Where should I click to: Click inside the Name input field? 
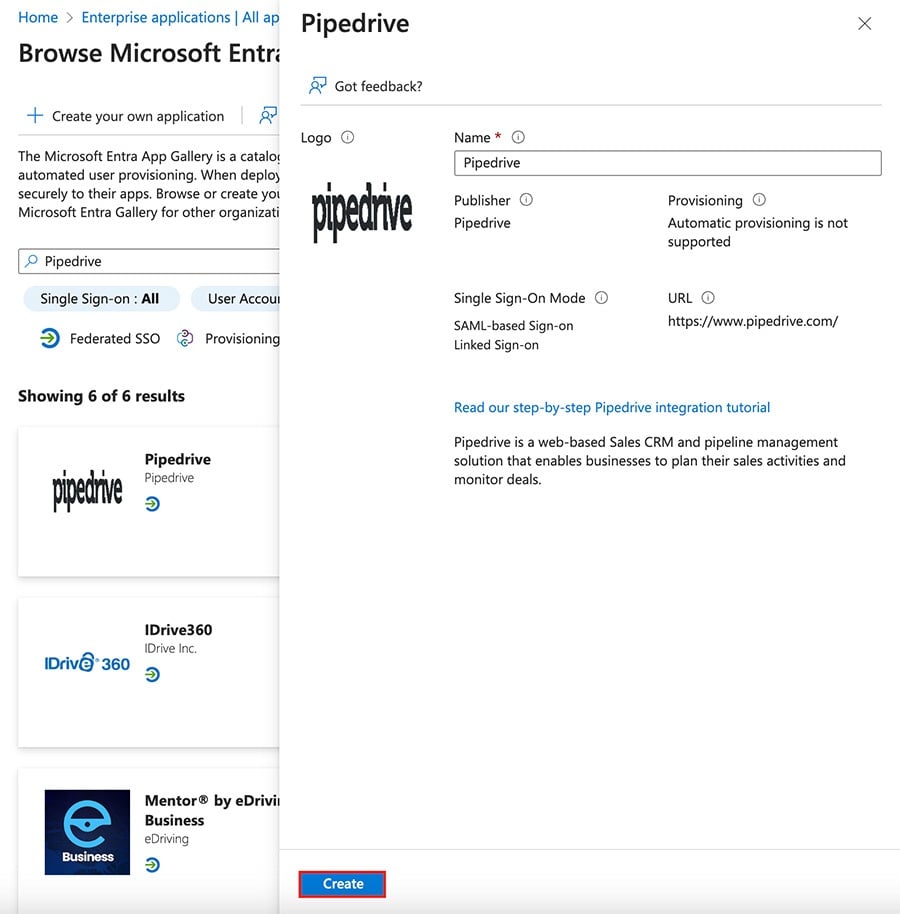pyautogui.click(x=667, y=162)
